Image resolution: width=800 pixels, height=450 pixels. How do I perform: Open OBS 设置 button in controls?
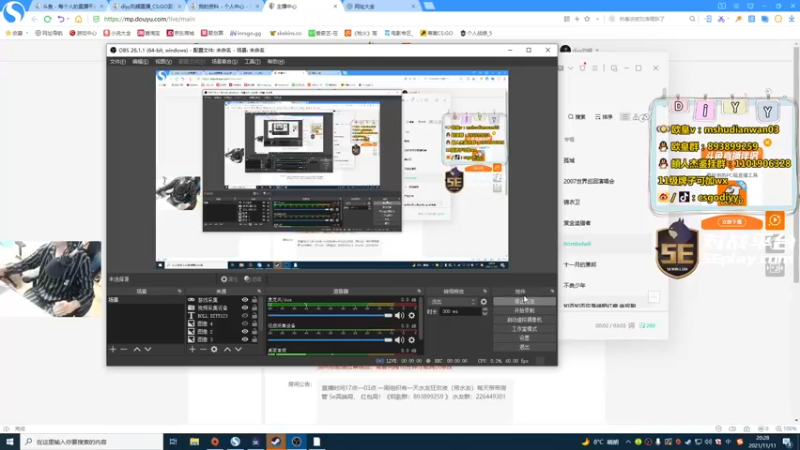524,338
